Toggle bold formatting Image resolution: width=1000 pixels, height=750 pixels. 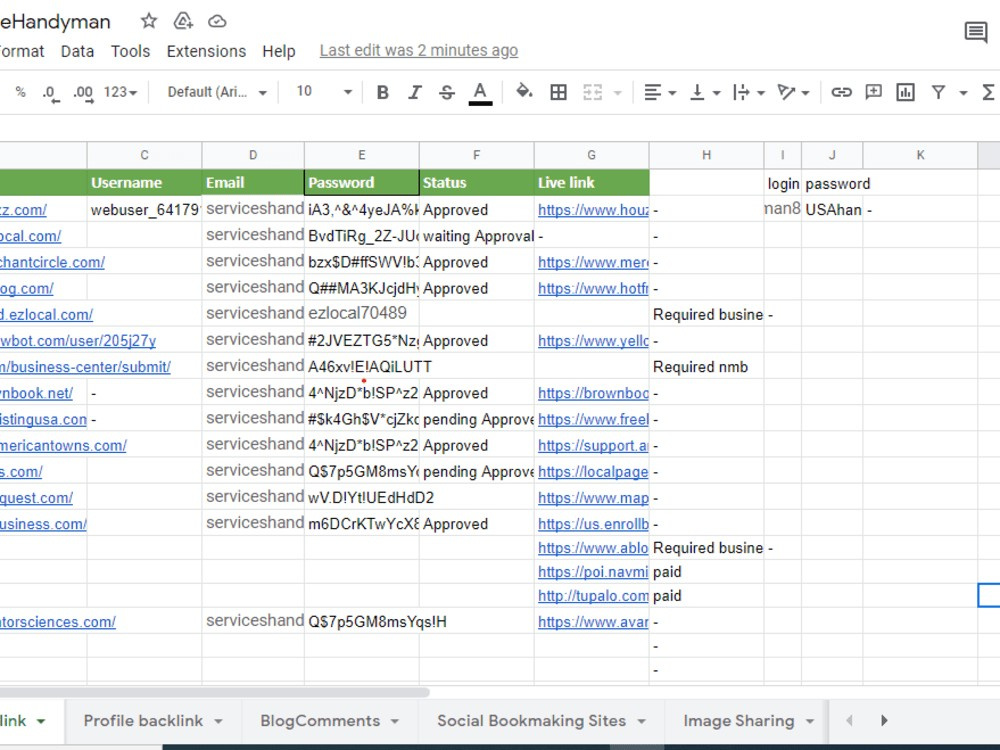pyautogui.click(x=383, y=92)
